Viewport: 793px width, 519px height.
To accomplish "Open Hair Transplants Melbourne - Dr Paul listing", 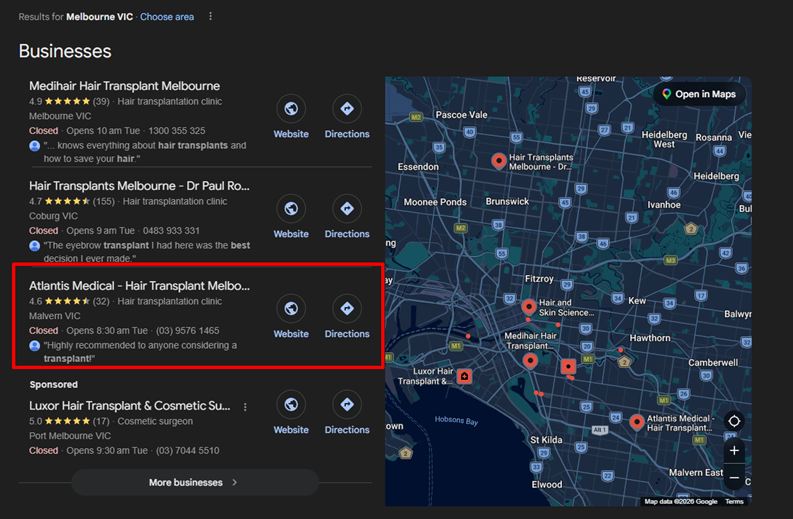I will click(x=139, y=186).
